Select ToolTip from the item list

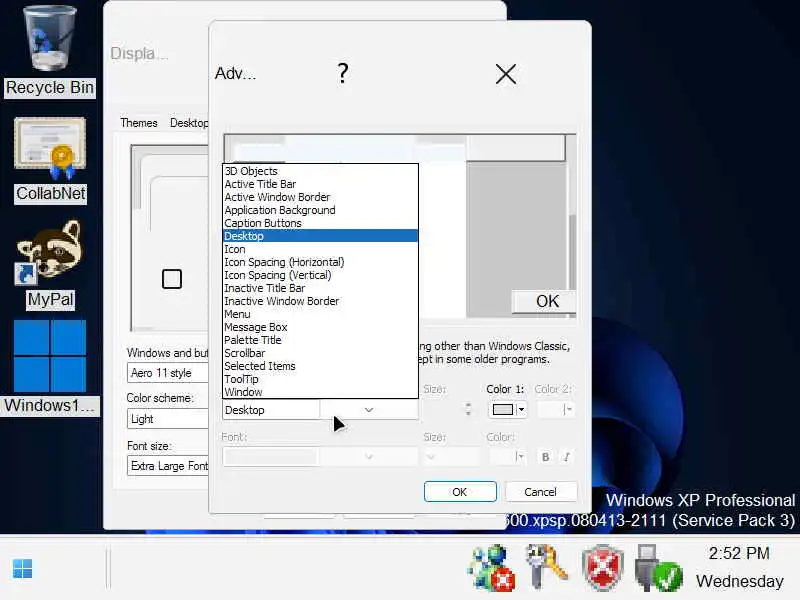[320, 379]
